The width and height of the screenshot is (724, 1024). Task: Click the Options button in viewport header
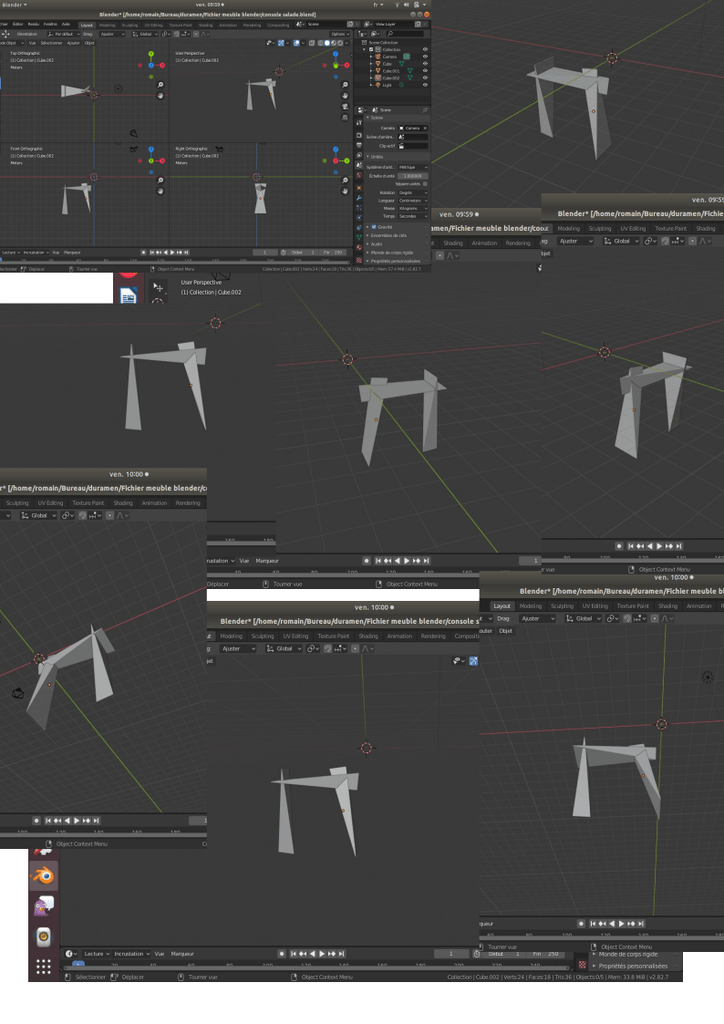click(339, 34)
